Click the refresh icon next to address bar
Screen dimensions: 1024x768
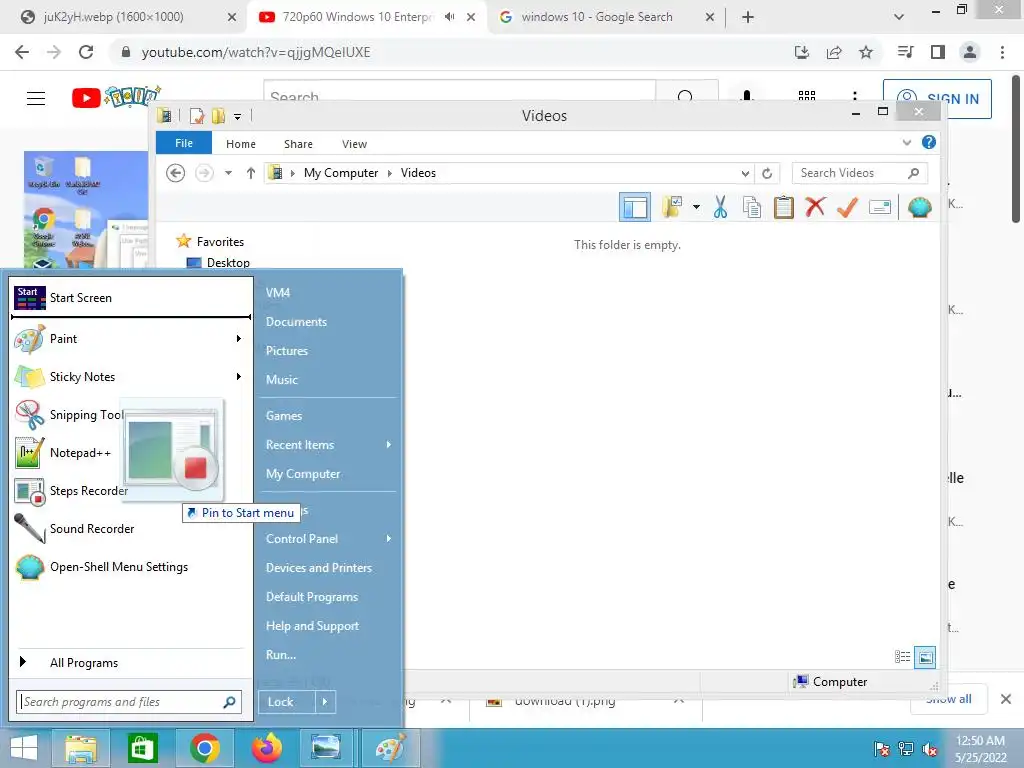[767, 173]
